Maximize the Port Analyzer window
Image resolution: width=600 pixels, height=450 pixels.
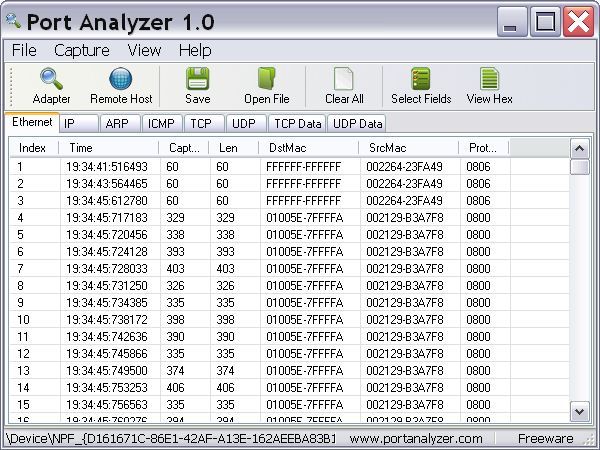545,22
